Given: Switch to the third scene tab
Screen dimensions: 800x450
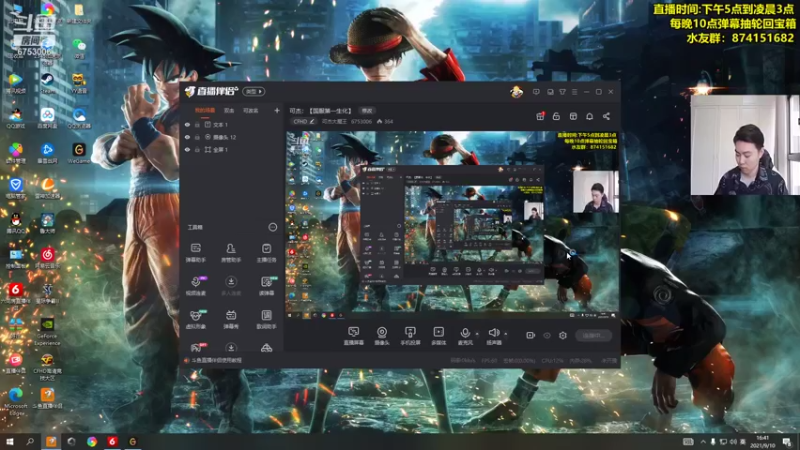Looking at the screenshot, I should click(251, 110).
